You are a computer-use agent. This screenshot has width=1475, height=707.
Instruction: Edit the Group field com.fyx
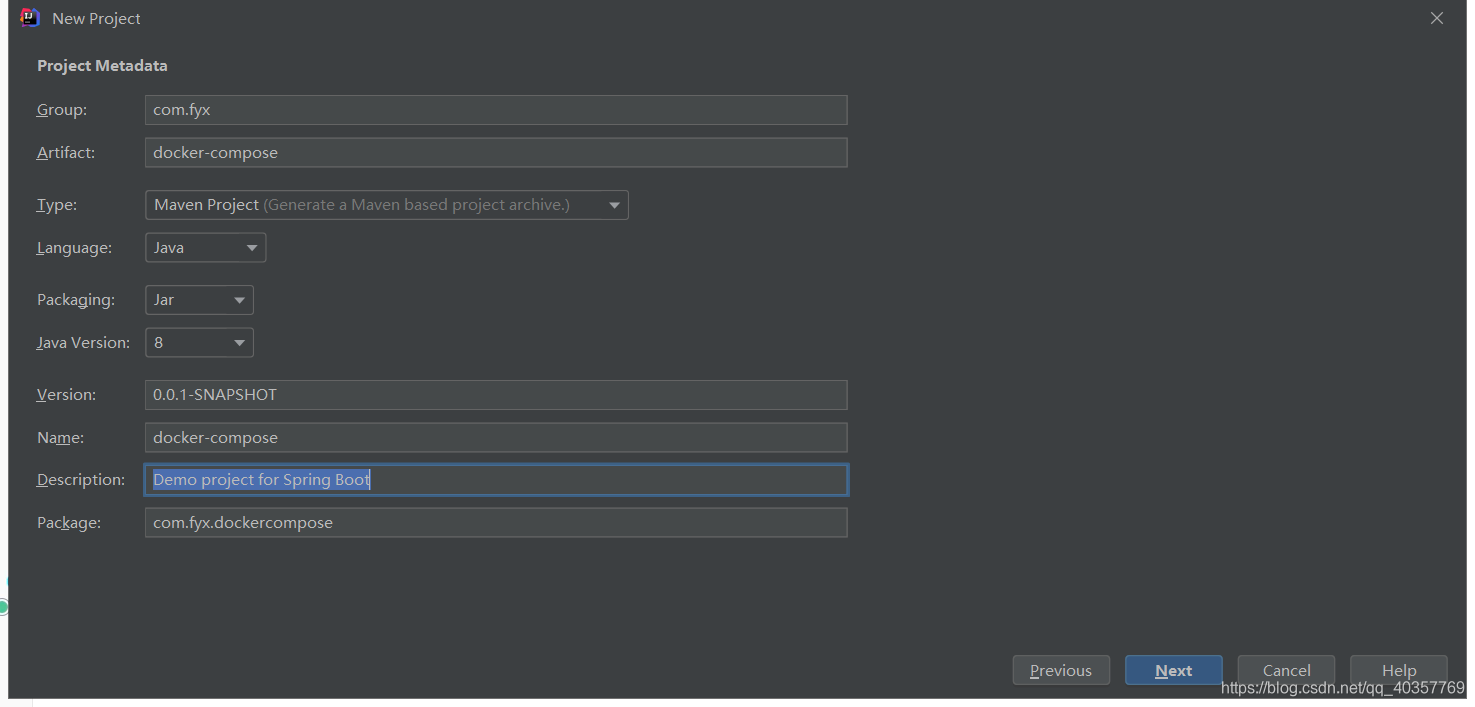[x=496, y=110]
